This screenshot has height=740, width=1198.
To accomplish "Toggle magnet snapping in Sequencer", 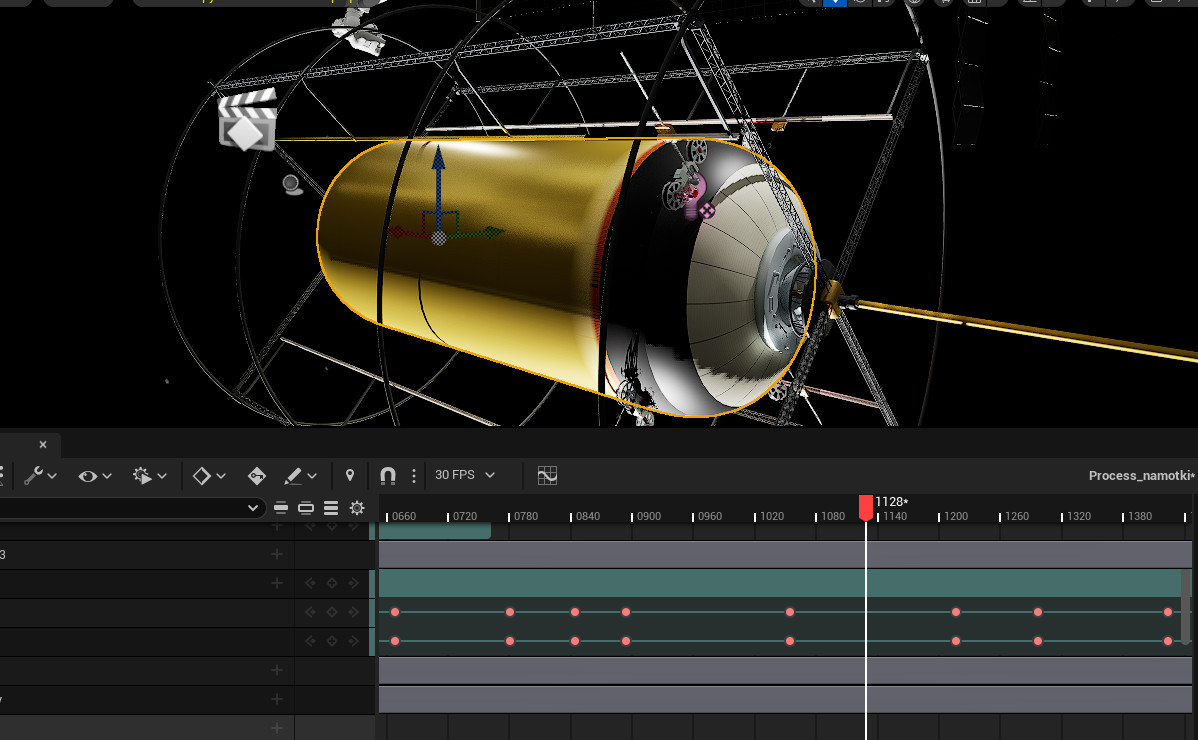I will (x=388, y=476).
